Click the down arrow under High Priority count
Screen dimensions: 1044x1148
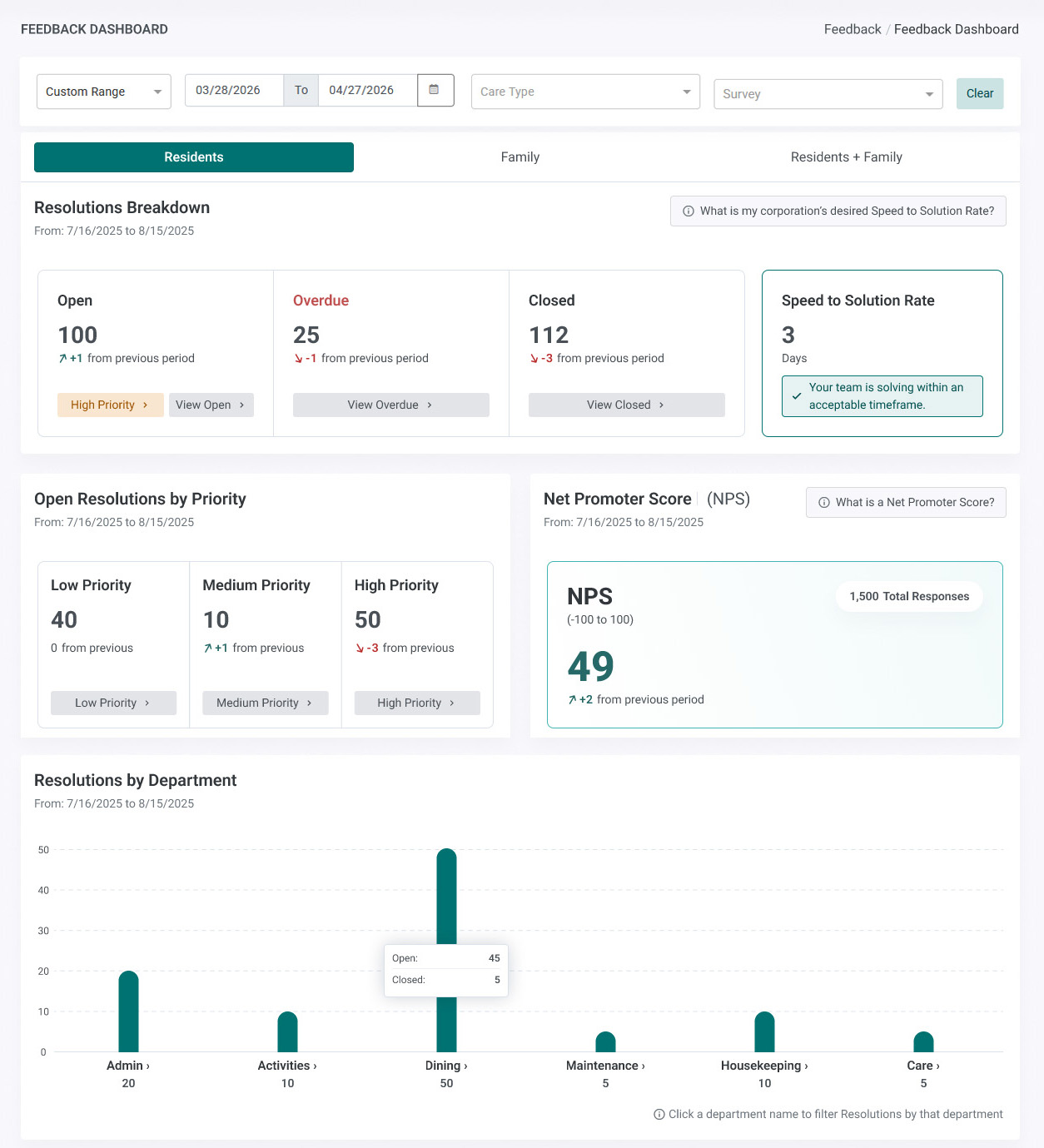[360, 649]
